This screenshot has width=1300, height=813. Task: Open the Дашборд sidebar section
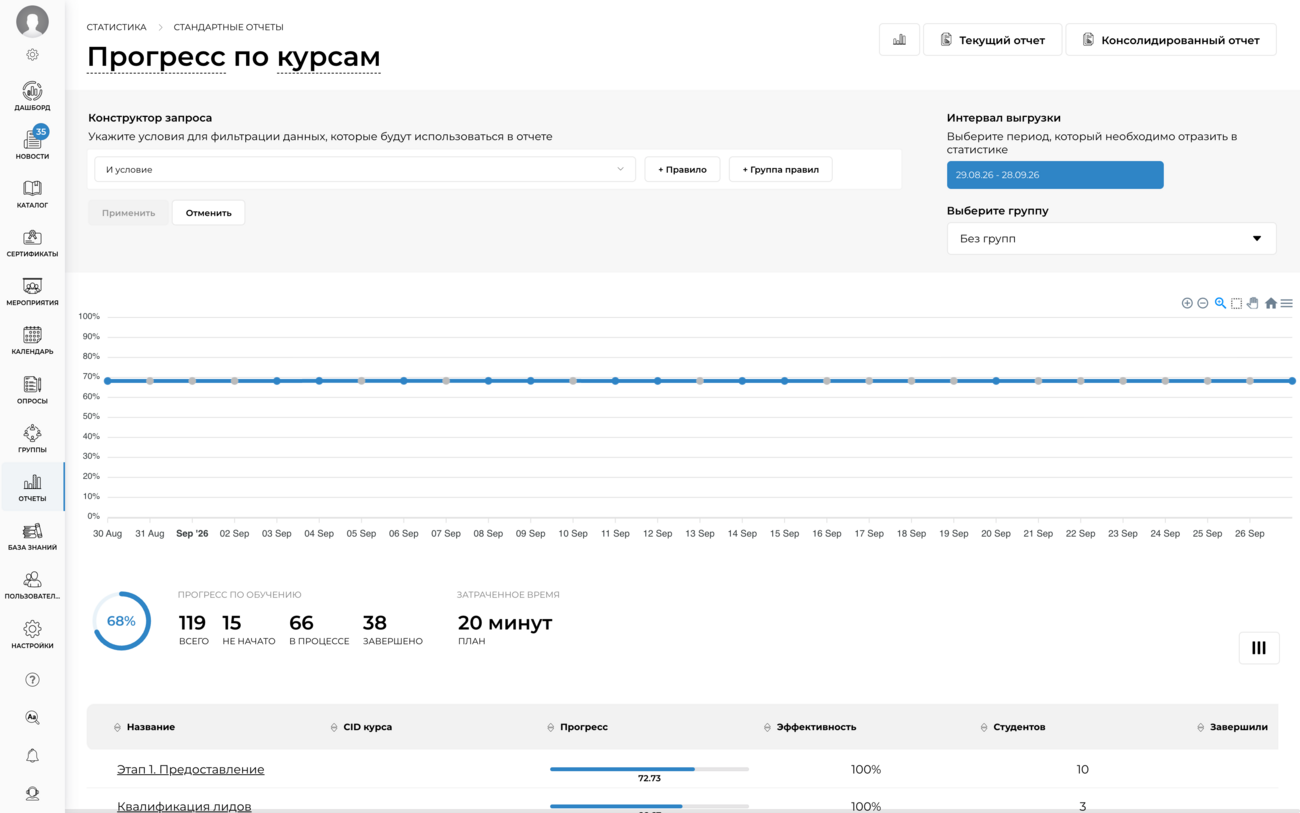tap(32, 96)
